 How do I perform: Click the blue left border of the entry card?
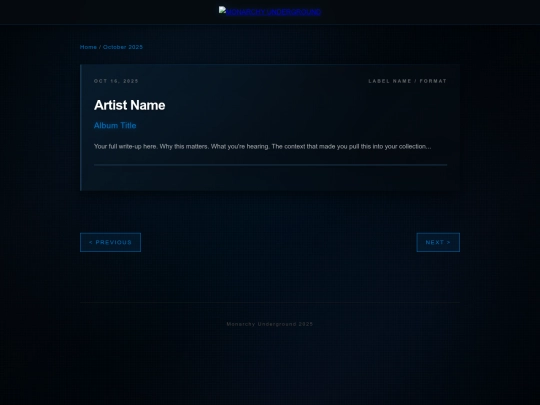81,127
